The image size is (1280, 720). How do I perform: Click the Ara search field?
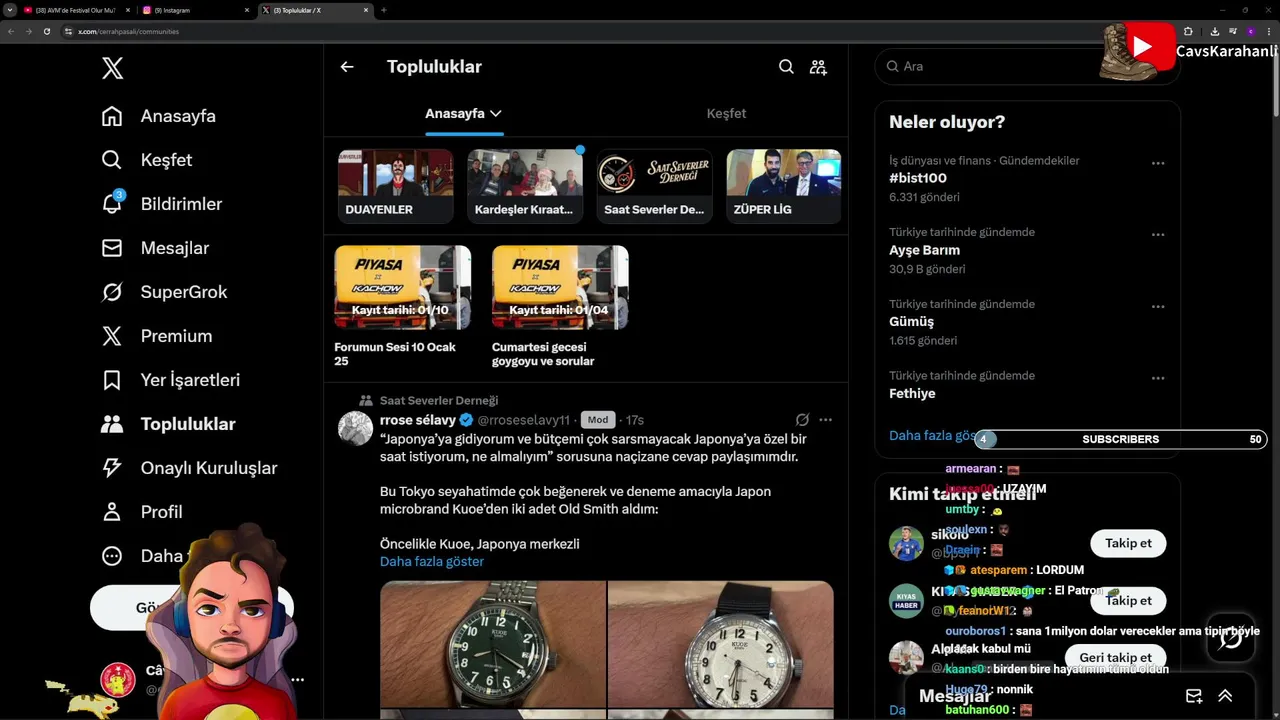click(x=1027, y=66)
